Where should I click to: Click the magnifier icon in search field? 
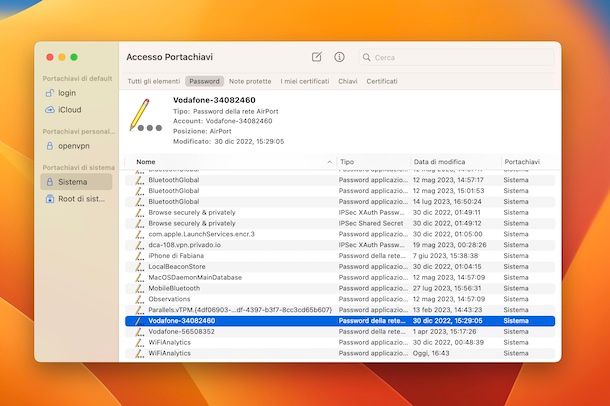(366, 58)
